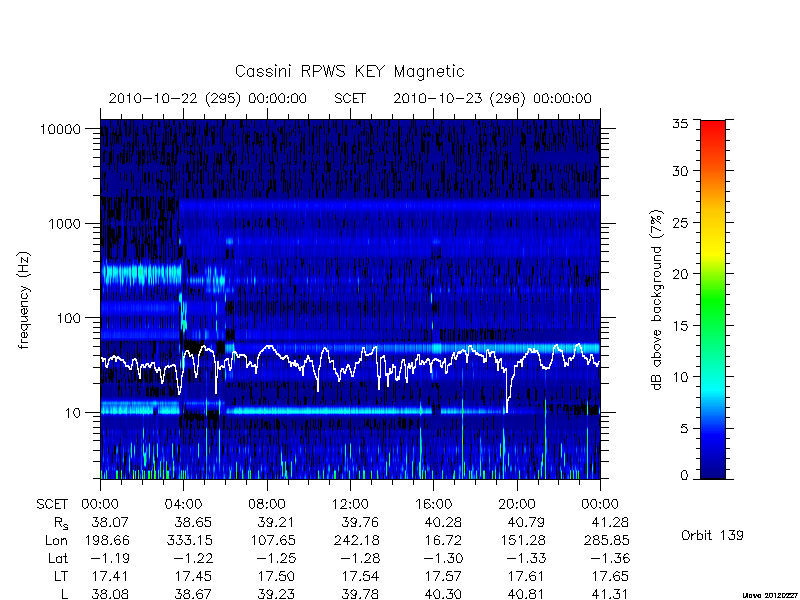
Task: Click the 1000 frequency axis label
Action: tap(65, 224)
